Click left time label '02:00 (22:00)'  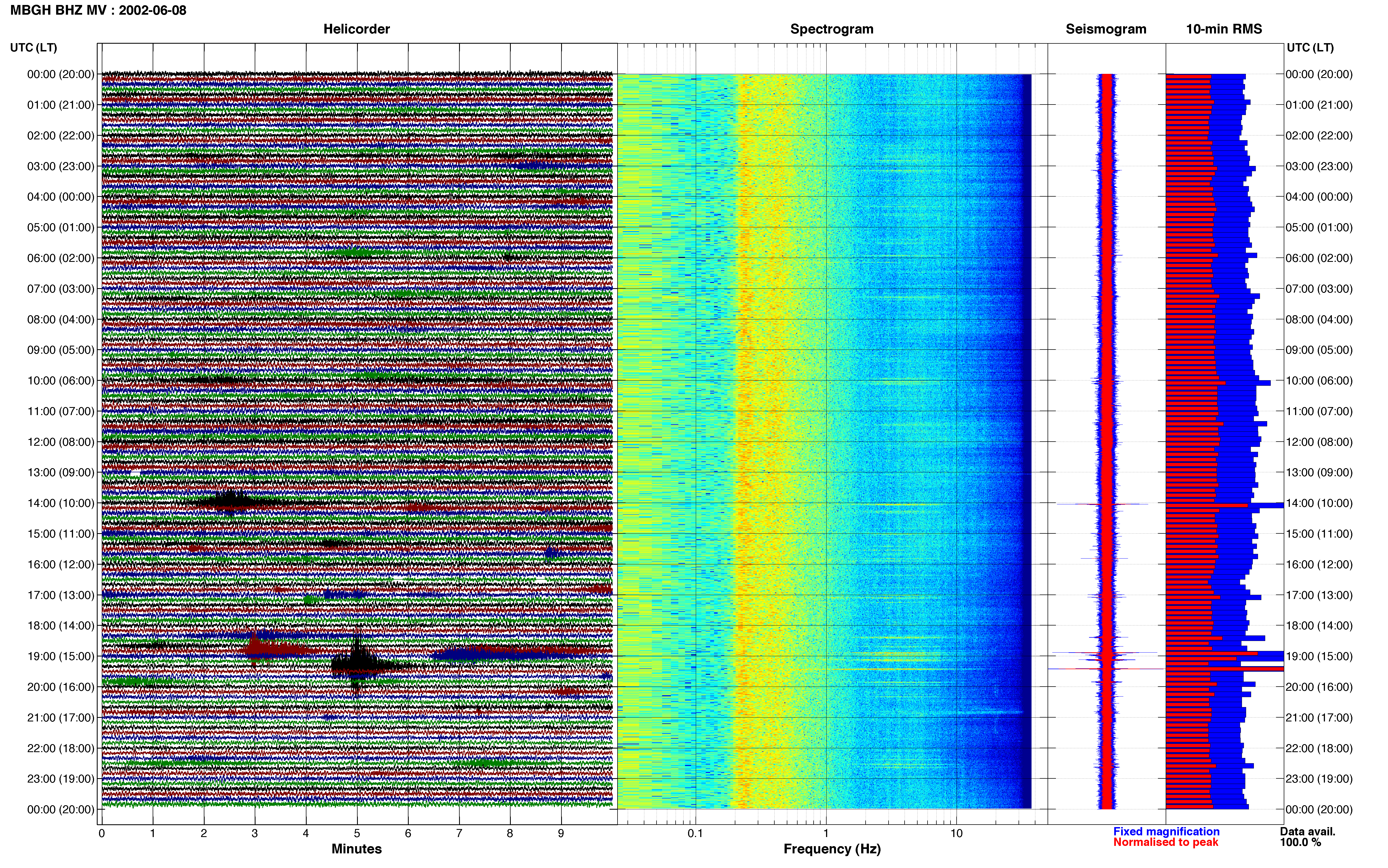61,135
